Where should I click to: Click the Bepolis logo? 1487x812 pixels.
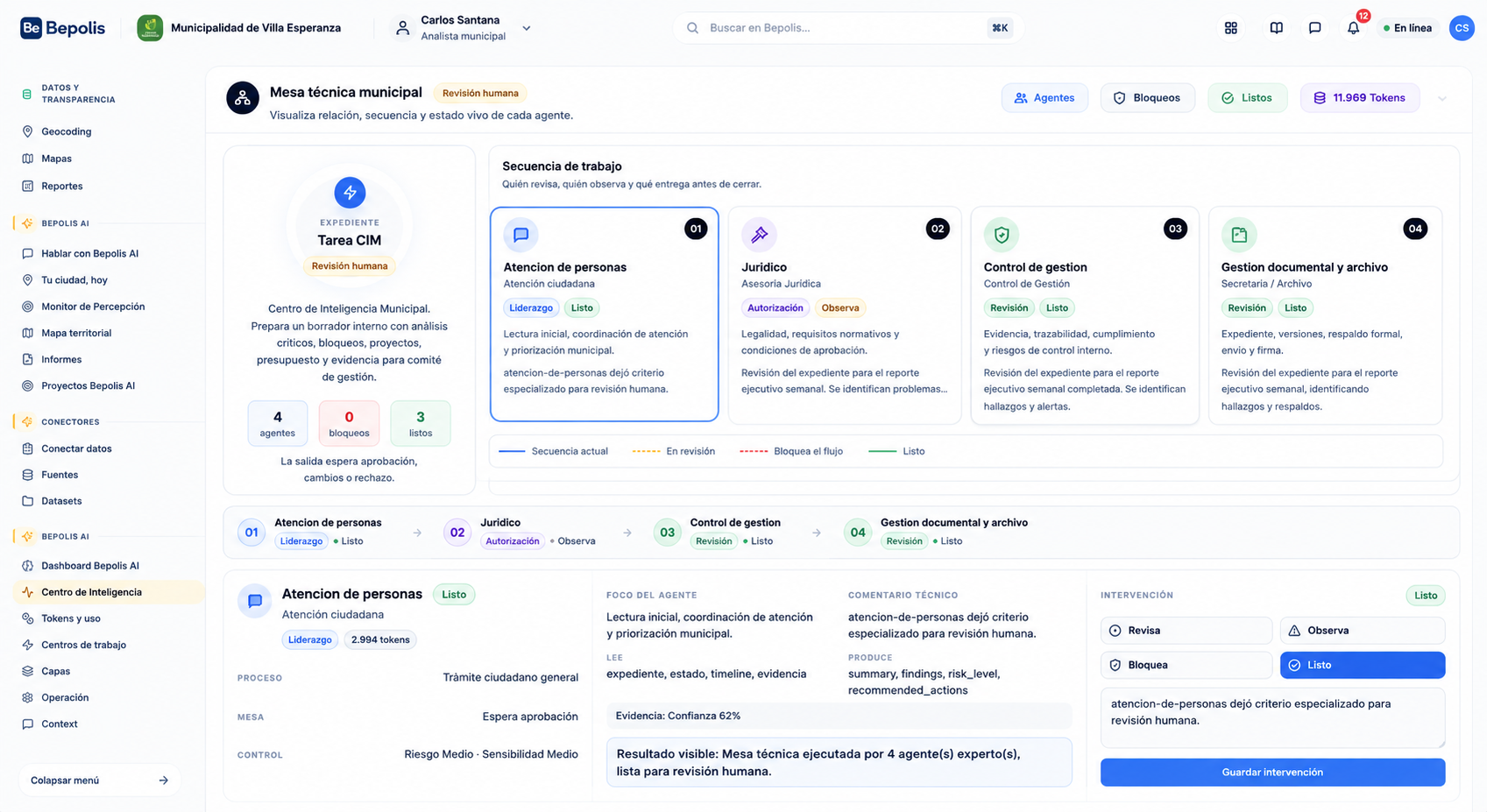point(63,28)
